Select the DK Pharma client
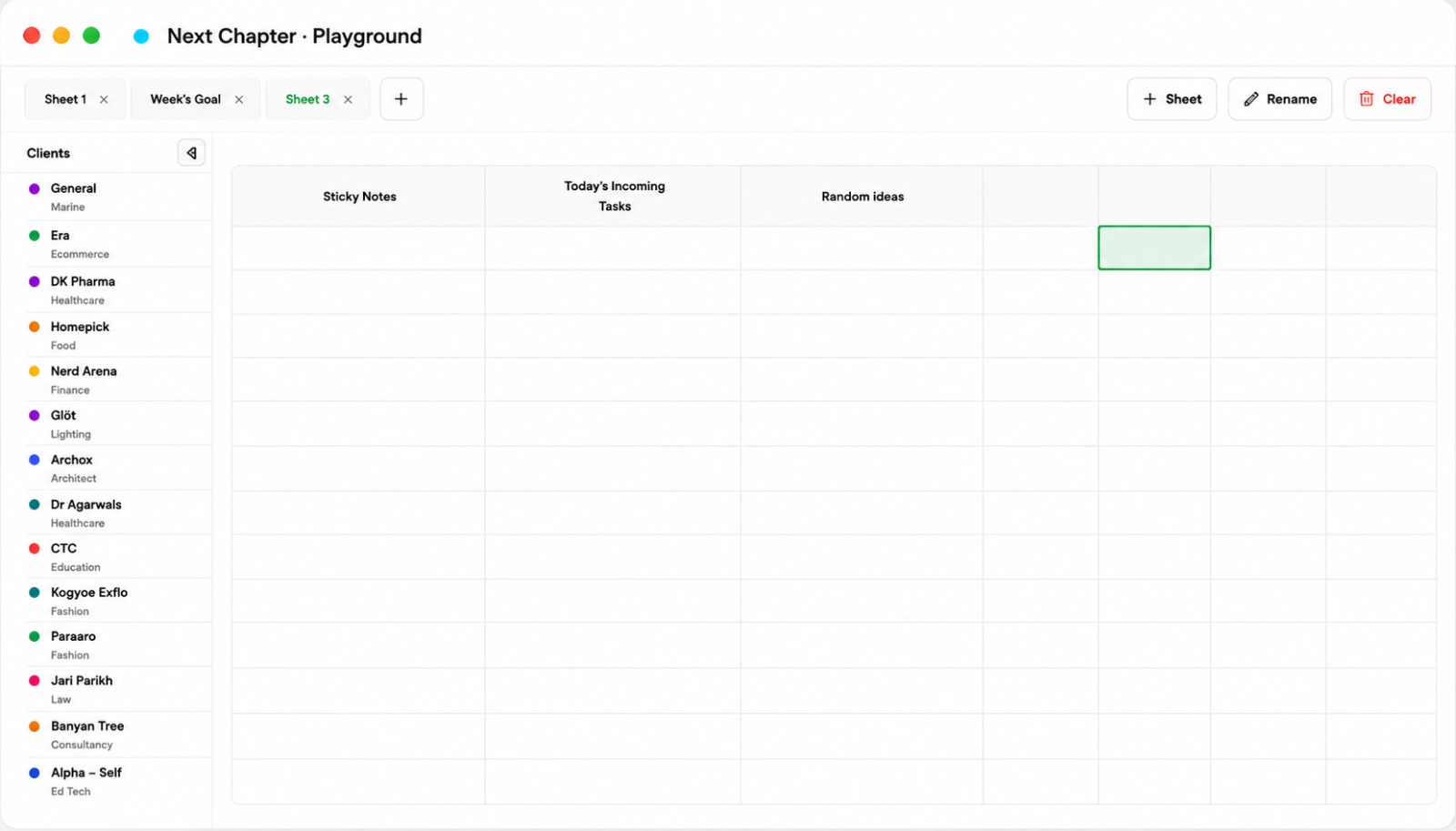This screenshot has width=1456, height=831. coord(106,290)
